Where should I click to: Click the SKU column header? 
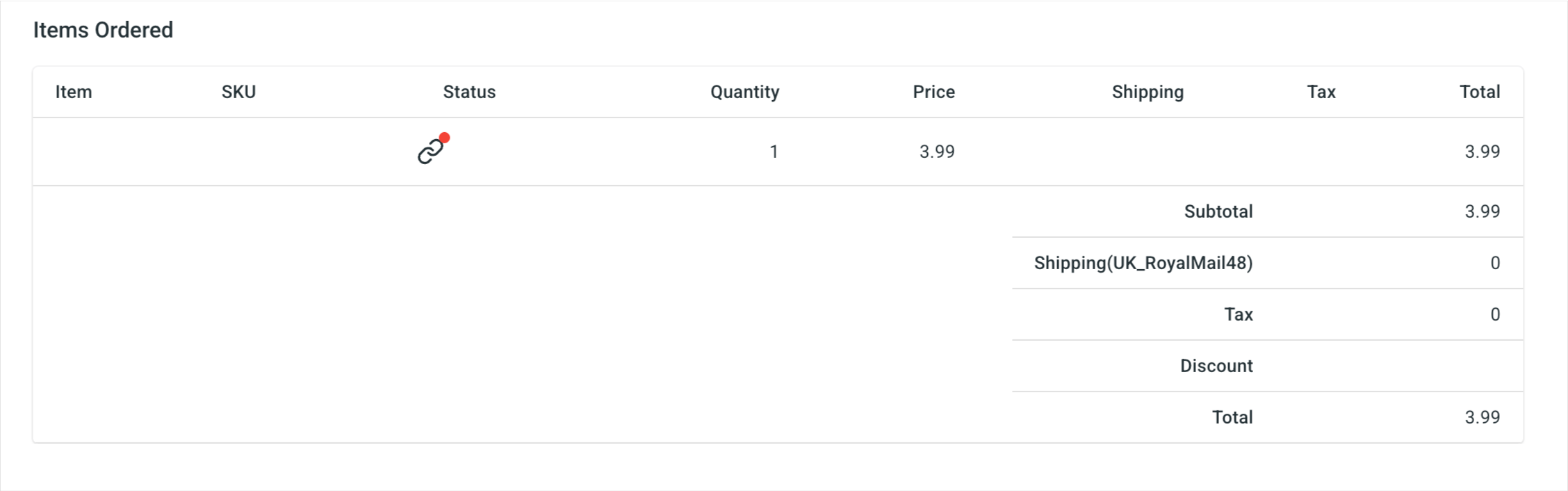238,91
